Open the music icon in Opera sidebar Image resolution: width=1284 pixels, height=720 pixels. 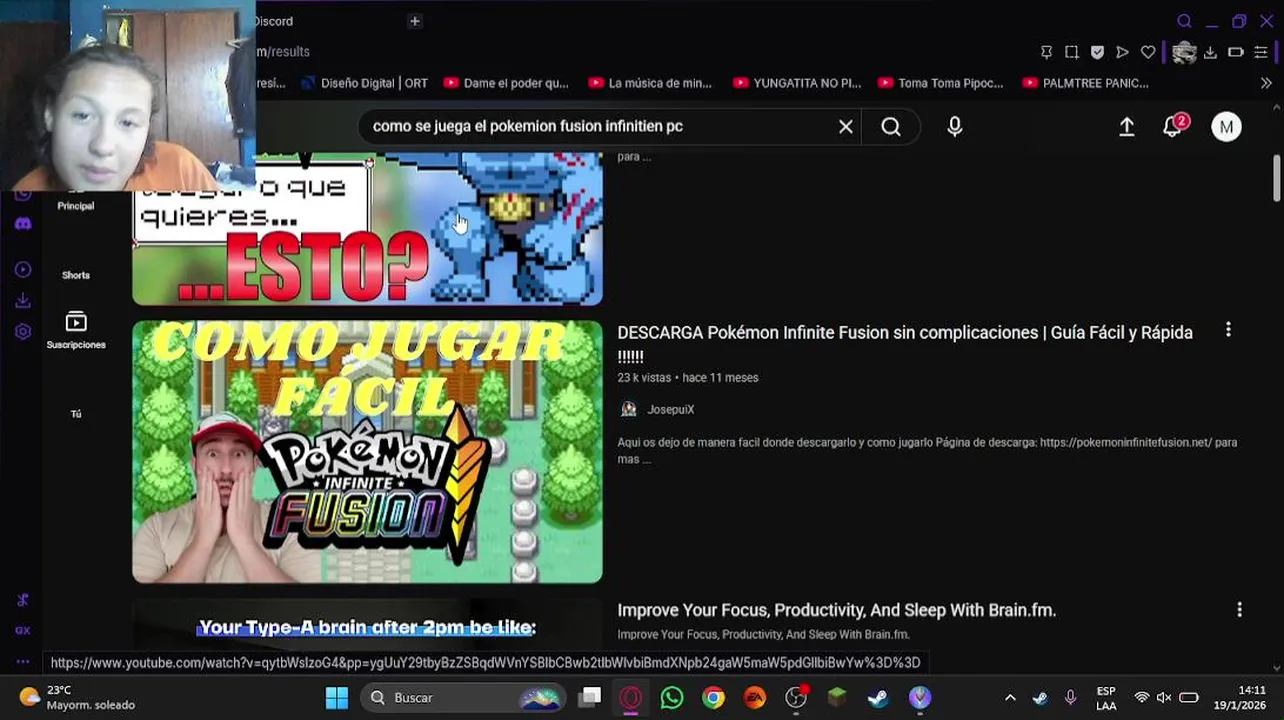click(x=23, y=600)
